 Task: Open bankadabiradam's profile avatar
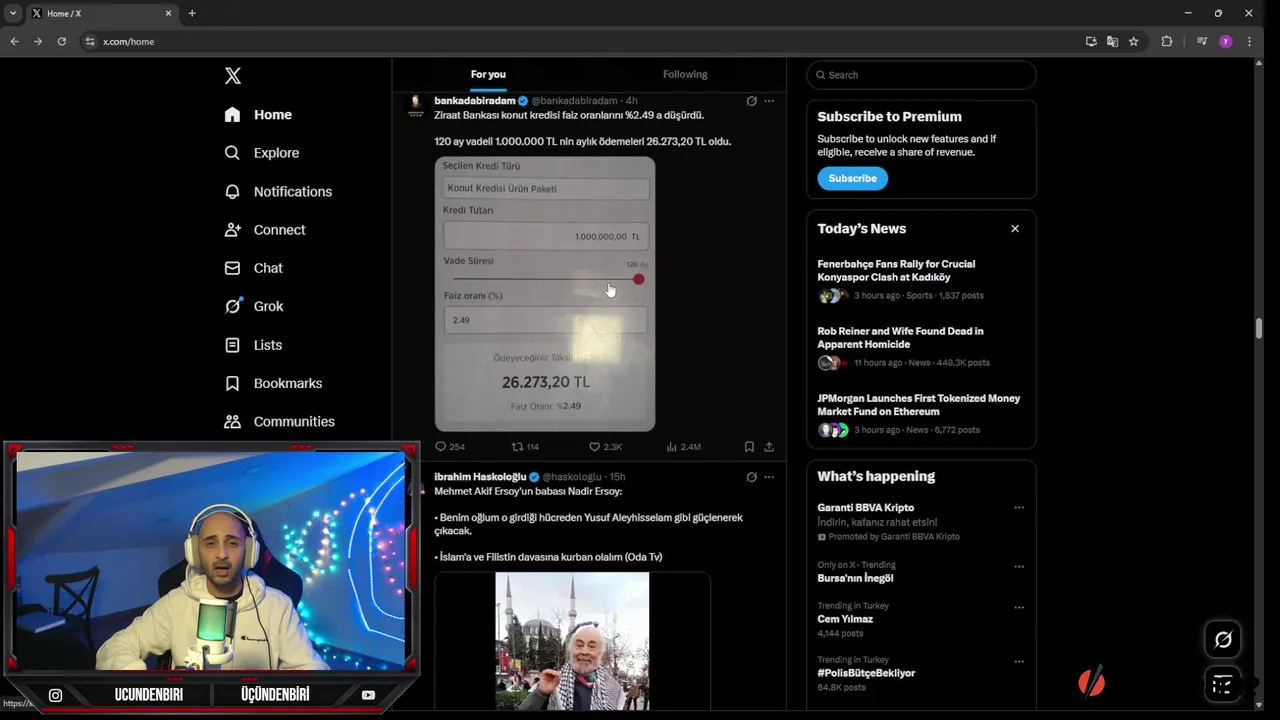(415, 106)
